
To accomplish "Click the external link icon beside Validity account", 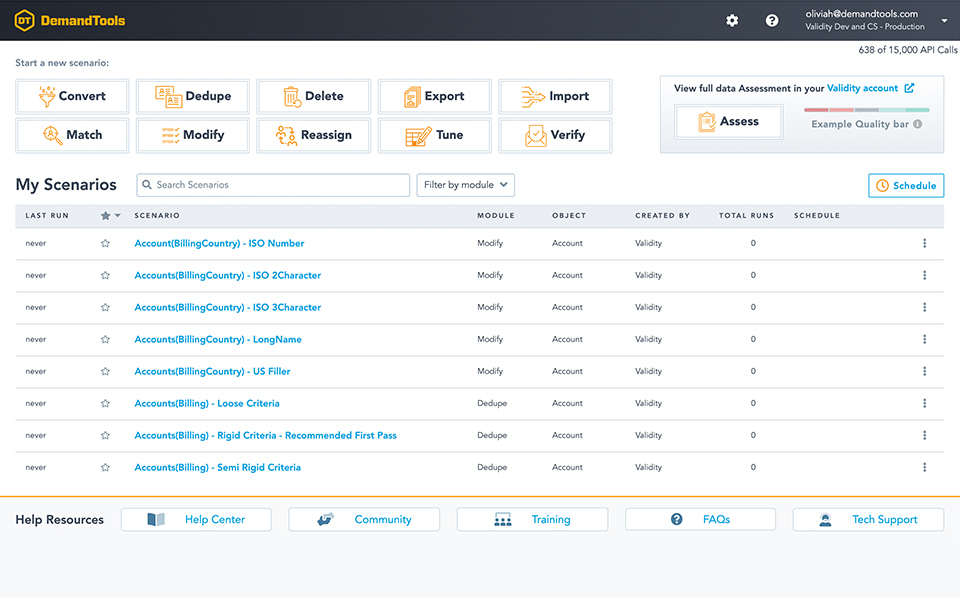I will [x=909, y=88].
